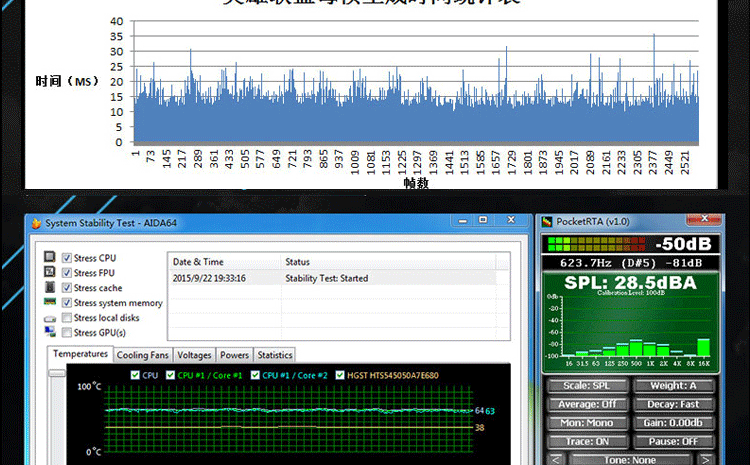
Task: Click the AIDA64 flame icon in title bar
Action: 36,223
